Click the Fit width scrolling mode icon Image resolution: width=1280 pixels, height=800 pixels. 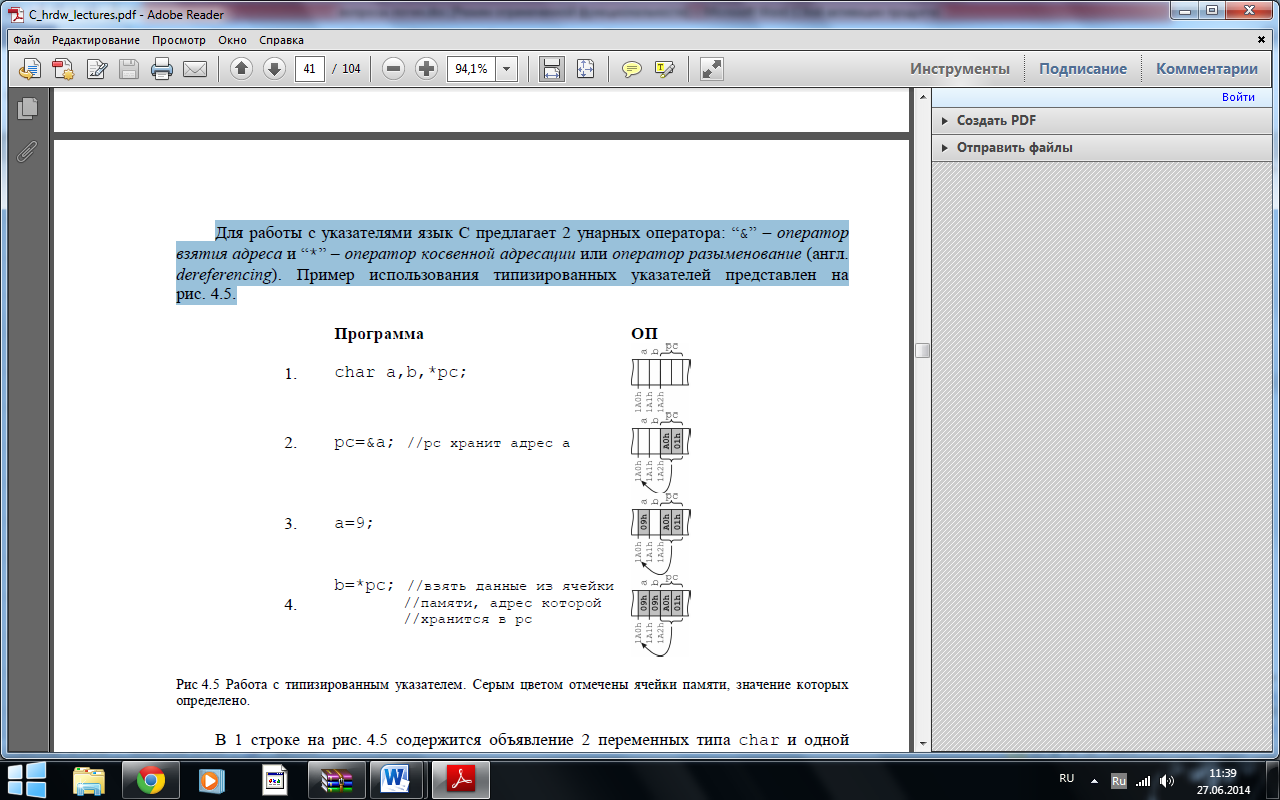(x=551, y=69)
